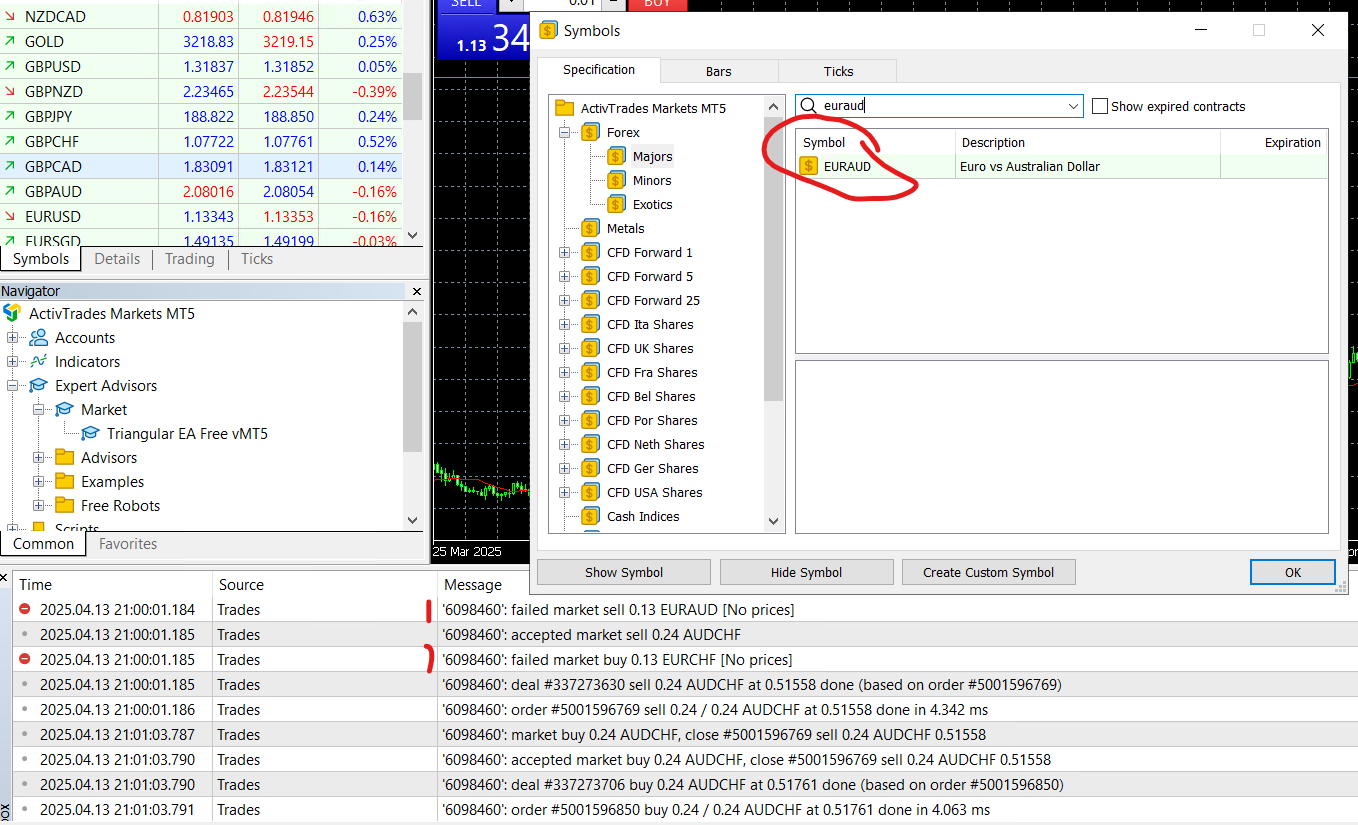
Task: Click the Accounts icon in Navigator
Action: tap(36, 337)
